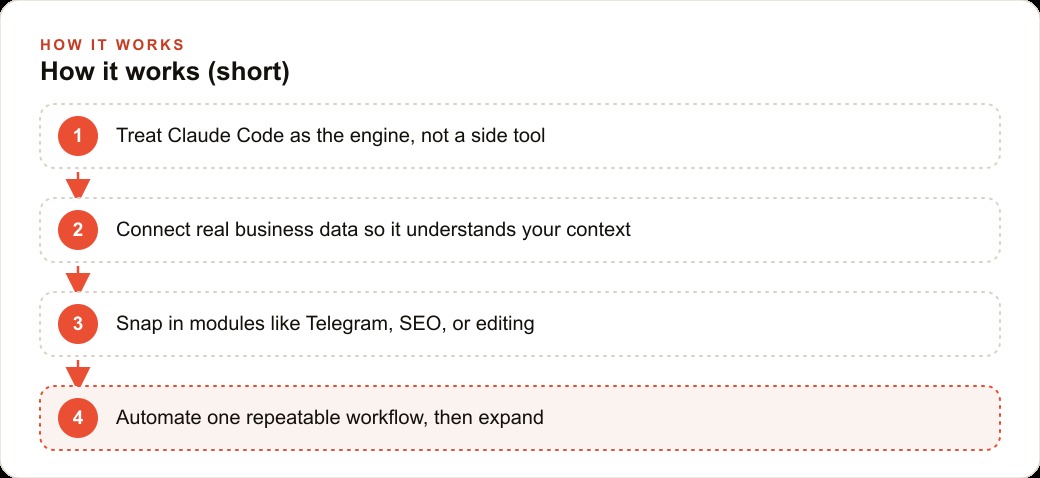The height and width of the screenshot is (478, 1040).
Task: Click the step 3 number badge
Action: click(x=78, y=324)
